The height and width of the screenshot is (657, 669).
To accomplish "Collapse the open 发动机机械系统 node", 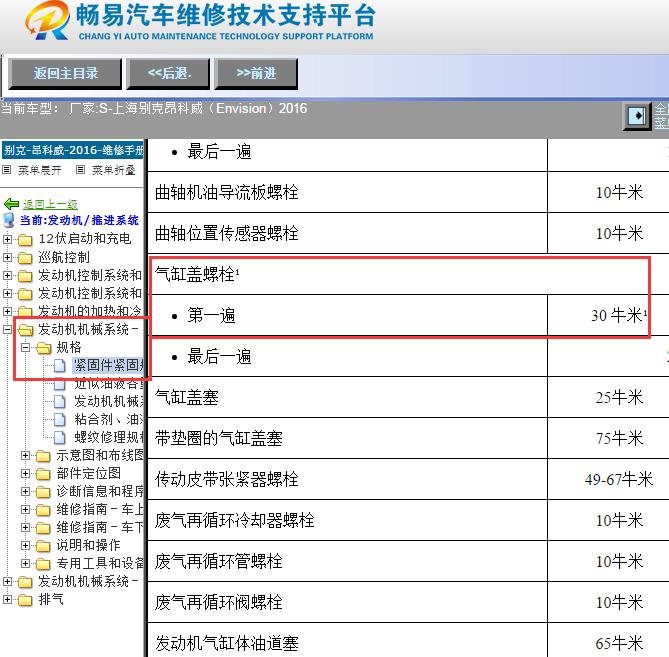I will (x=7, y=329).
